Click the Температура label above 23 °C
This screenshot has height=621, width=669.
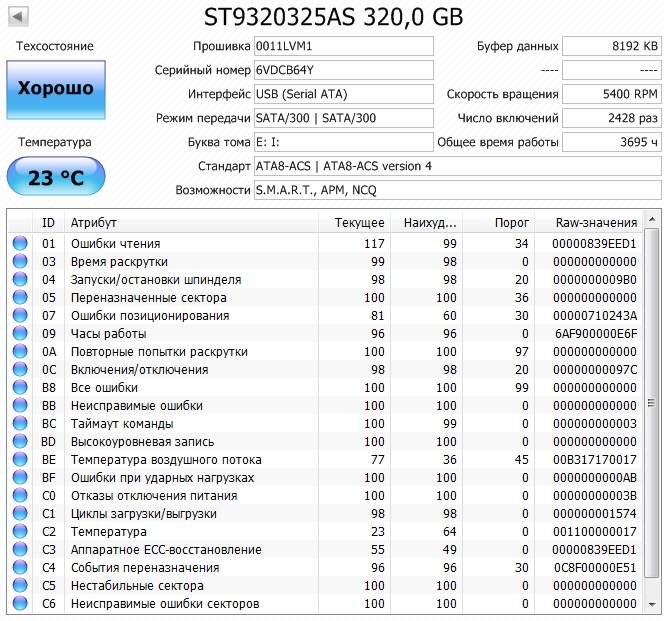pyautogui.click(x=55, y=142)
